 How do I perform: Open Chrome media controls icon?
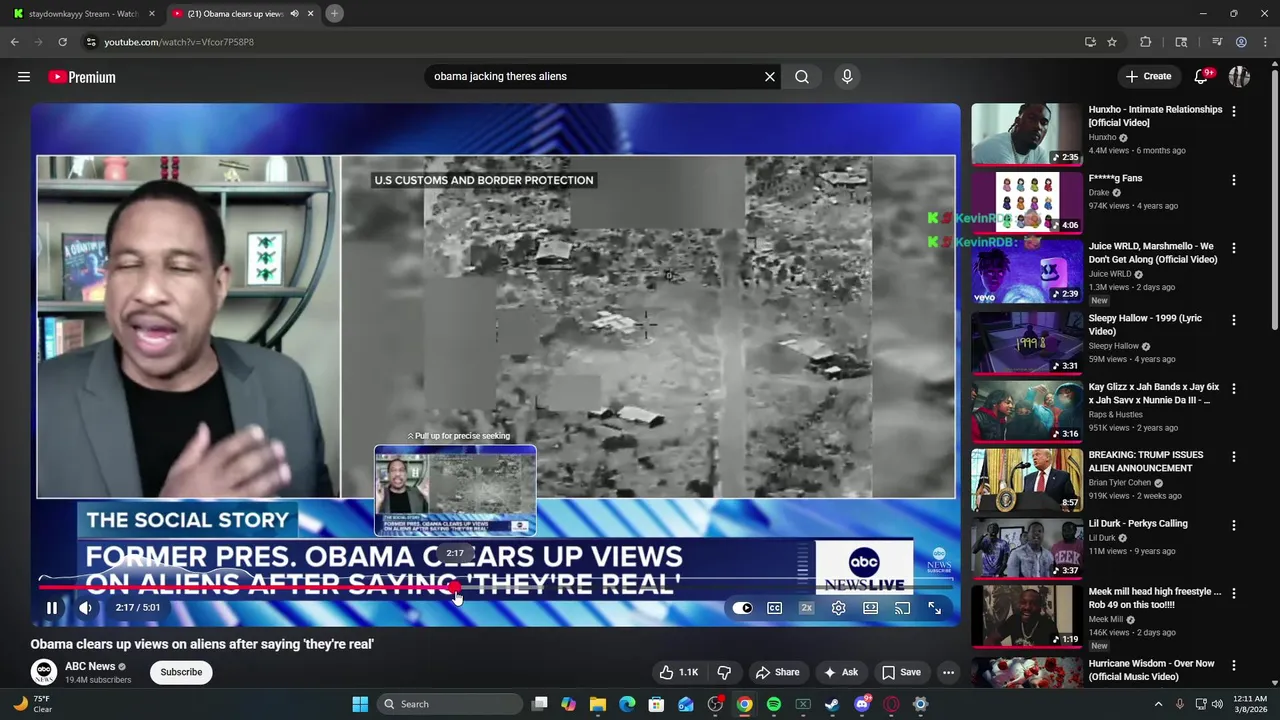coord(1217,42)
